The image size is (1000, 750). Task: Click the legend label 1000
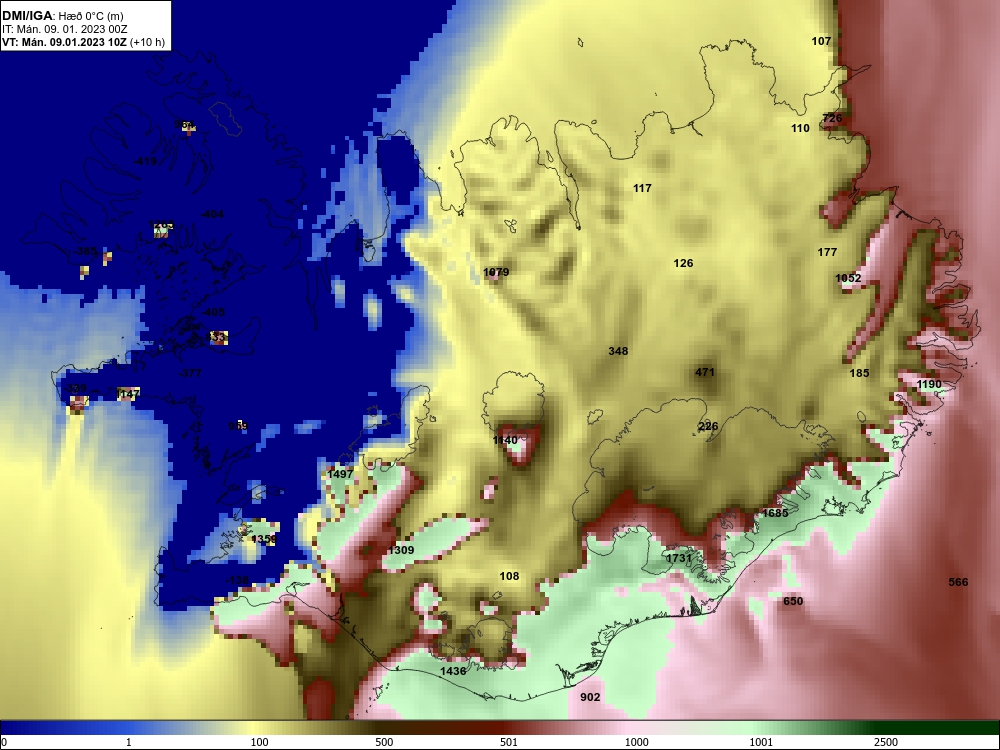pos(636,742)
